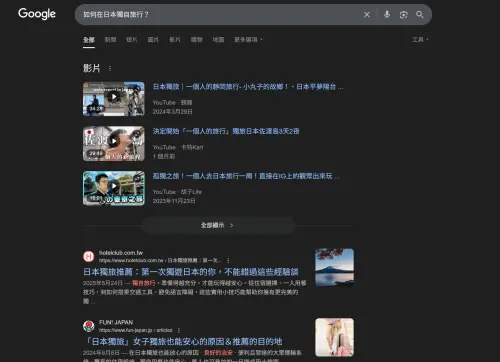Open result 「日本獨旅」女子獨旅也能安心的原因
The width and height of the screenshot is (500, 362).
(x=183, y=342)
